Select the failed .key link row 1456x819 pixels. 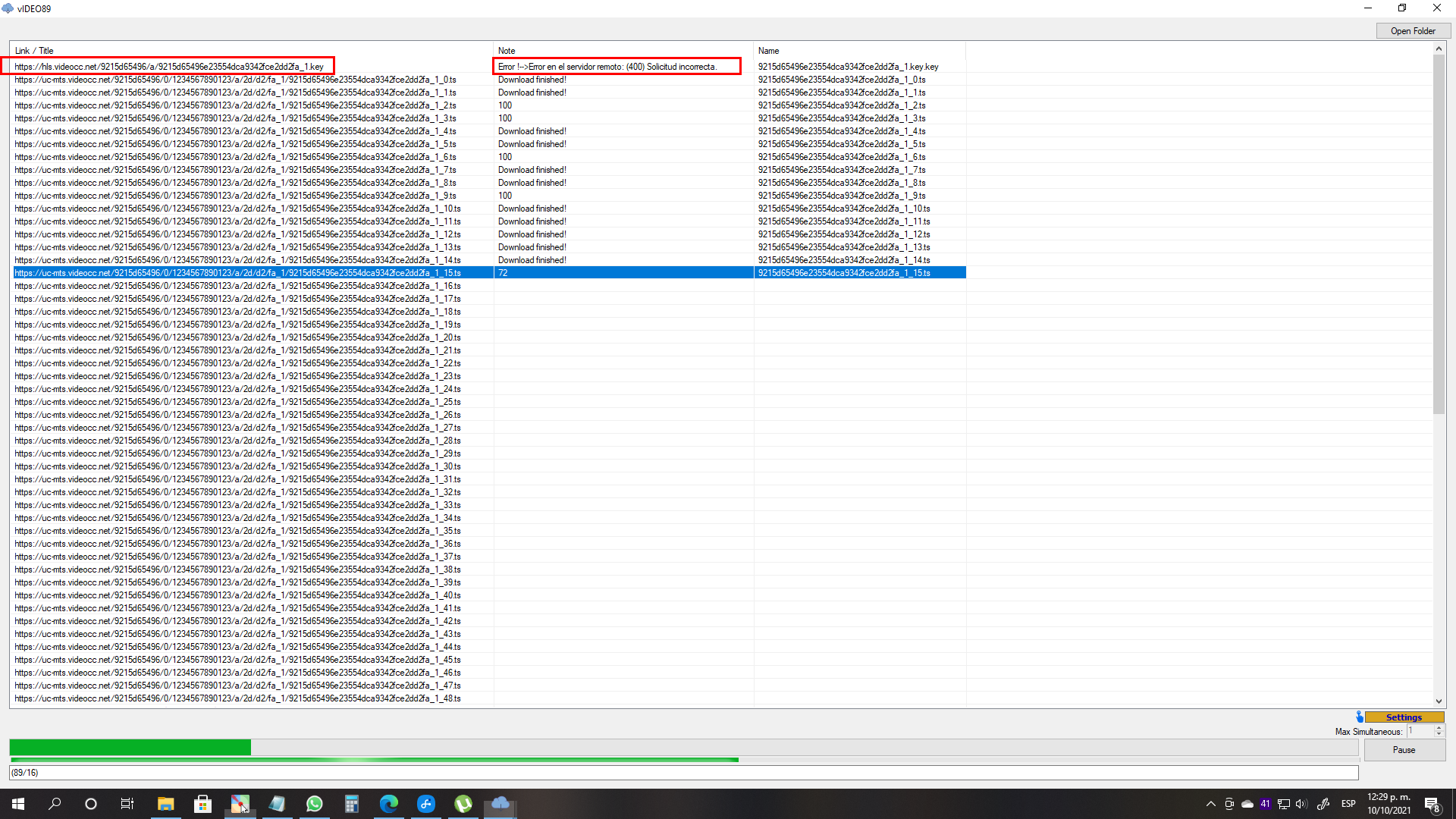point(169,67)
